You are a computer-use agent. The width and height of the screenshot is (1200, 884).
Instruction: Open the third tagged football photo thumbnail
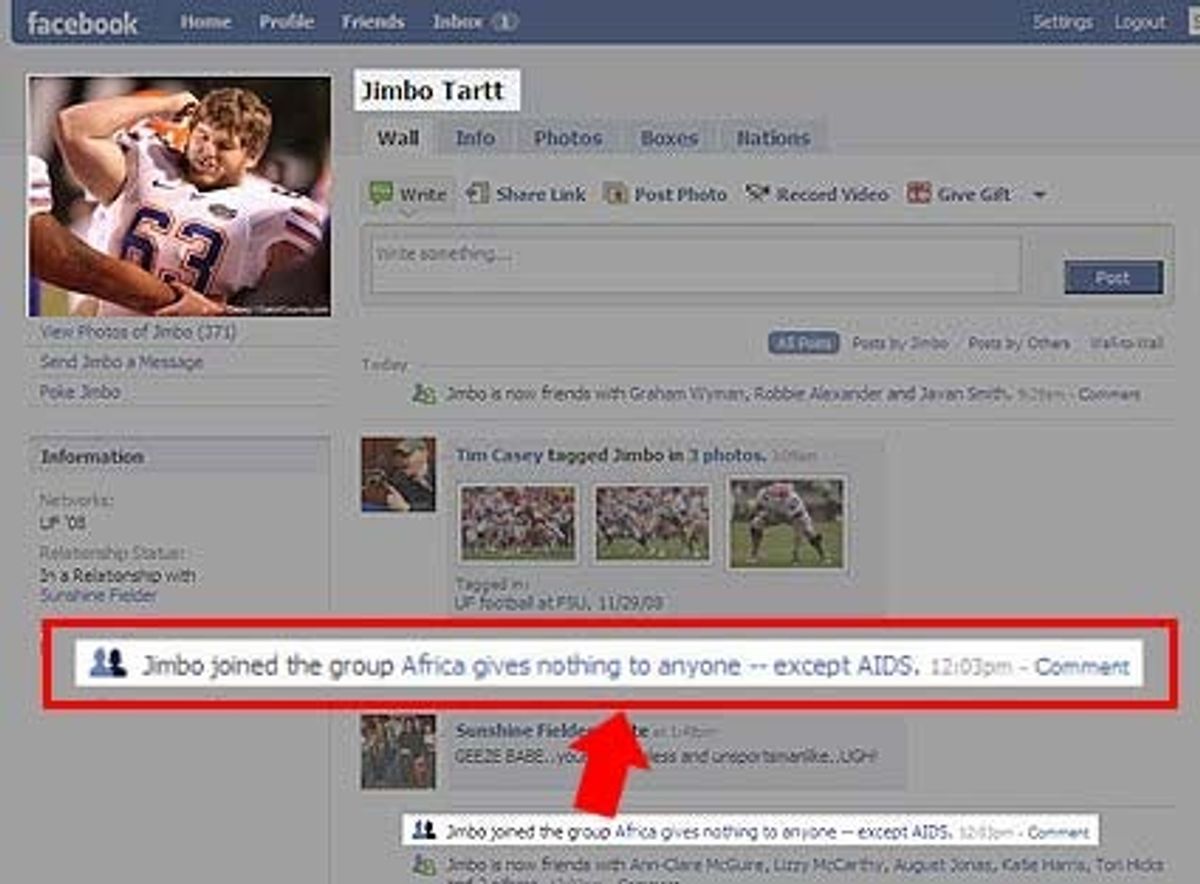pos(786,524)
